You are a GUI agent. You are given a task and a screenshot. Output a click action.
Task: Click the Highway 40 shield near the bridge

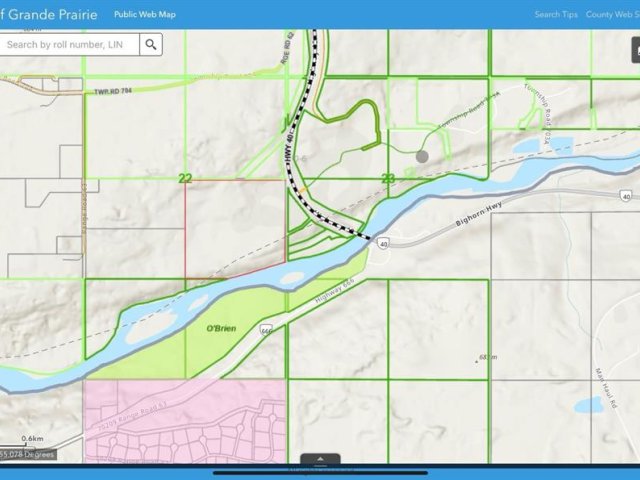point(384,242)
